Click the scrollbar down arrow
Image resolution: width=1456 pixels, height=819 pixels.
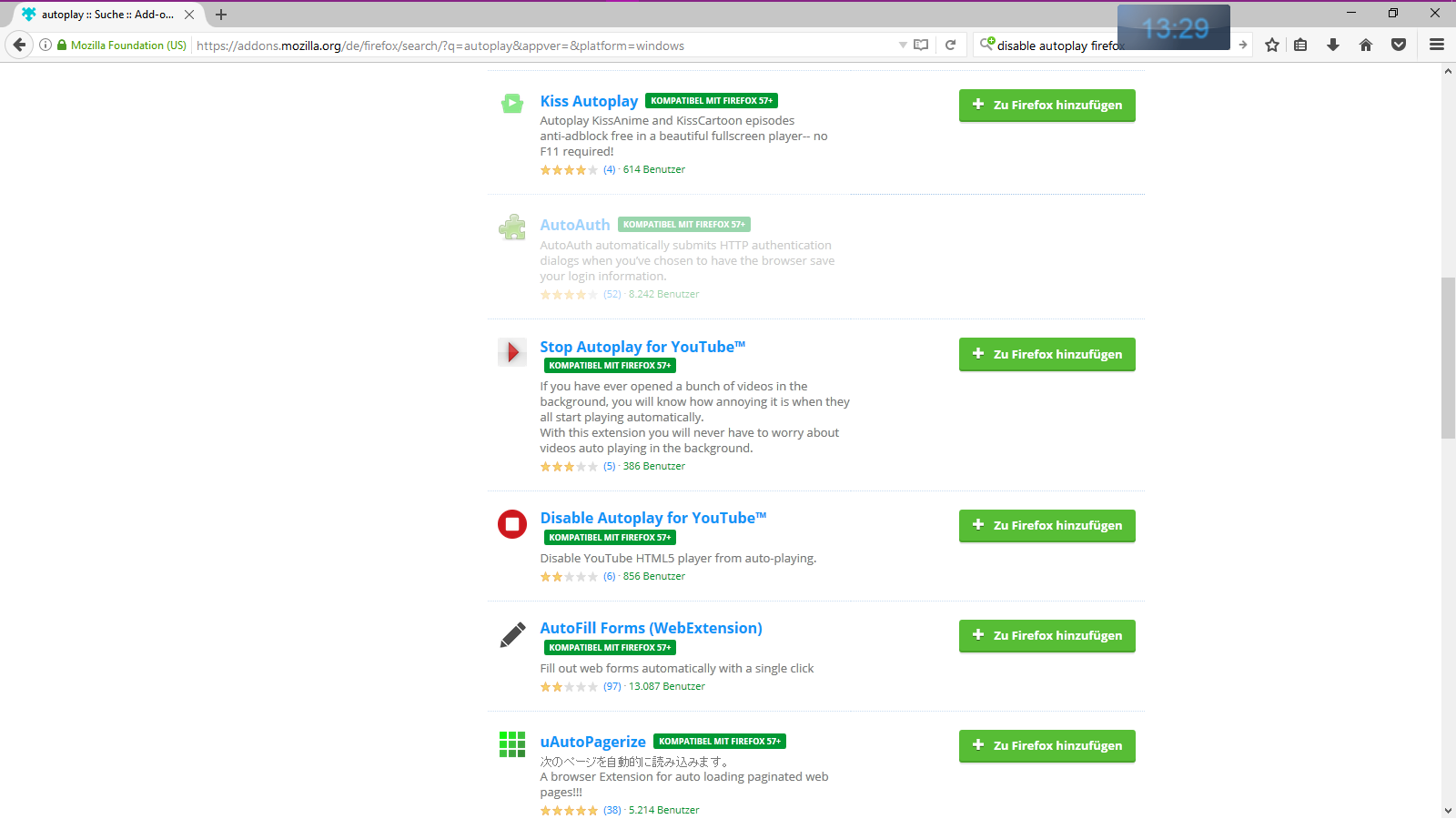point(1448,810)
